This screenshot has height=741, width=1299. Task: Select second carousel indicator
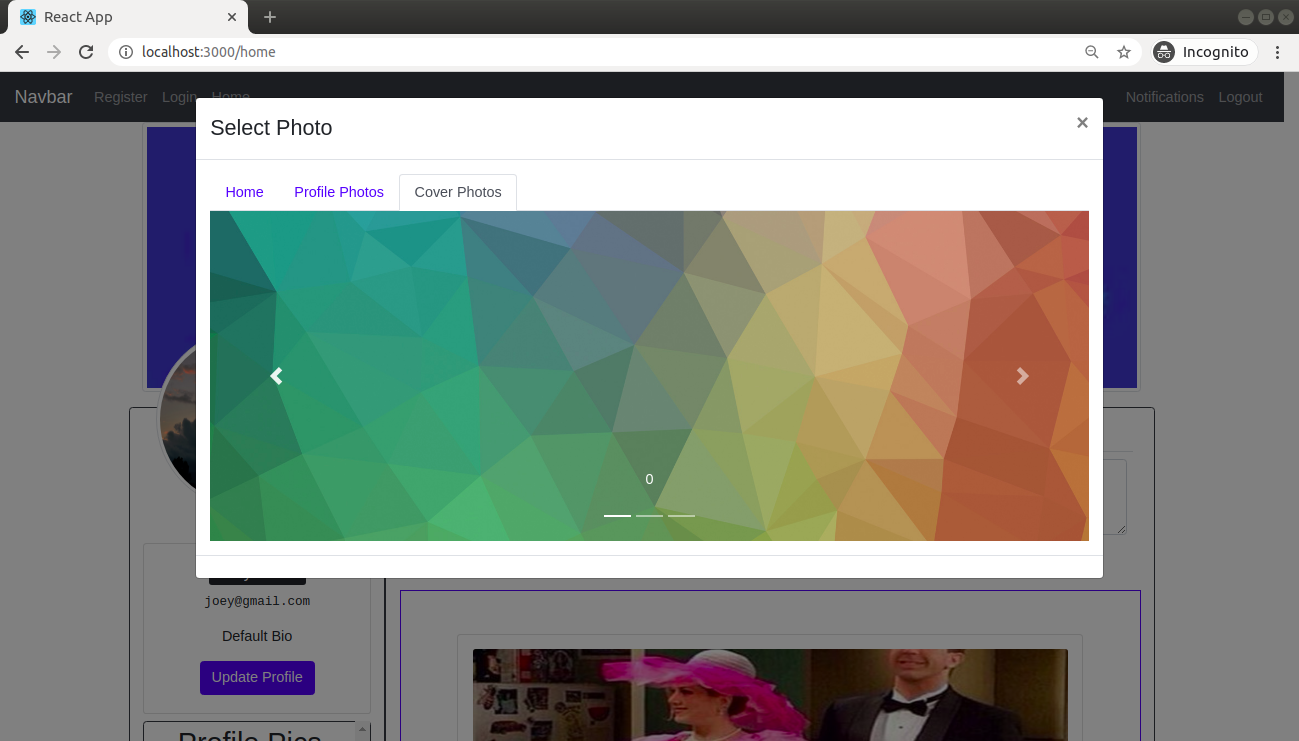tap(649, 516)
